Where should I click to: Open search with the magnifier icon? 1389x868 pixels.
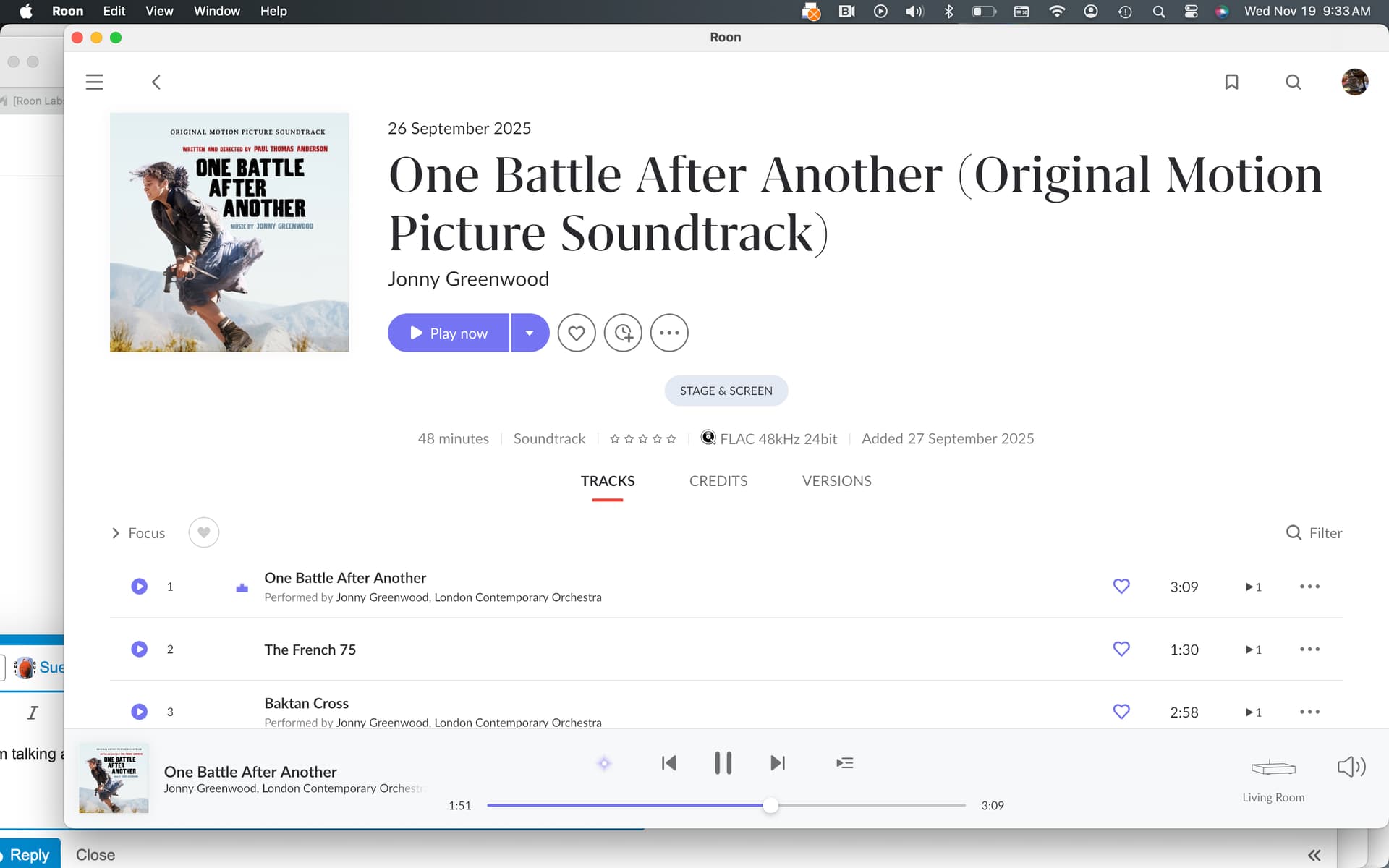click(1293, 82)
